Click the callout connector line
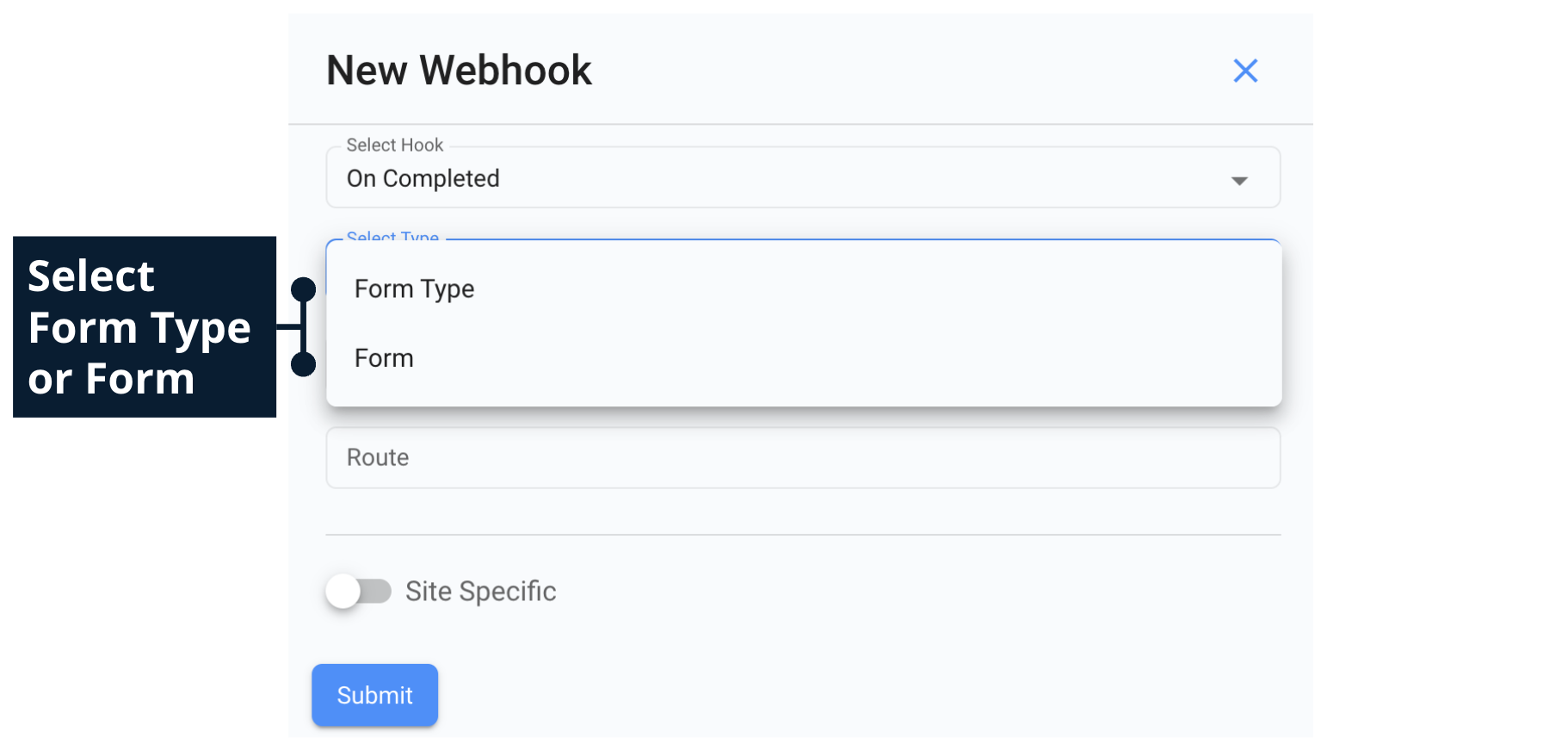 tap(303, 327)
